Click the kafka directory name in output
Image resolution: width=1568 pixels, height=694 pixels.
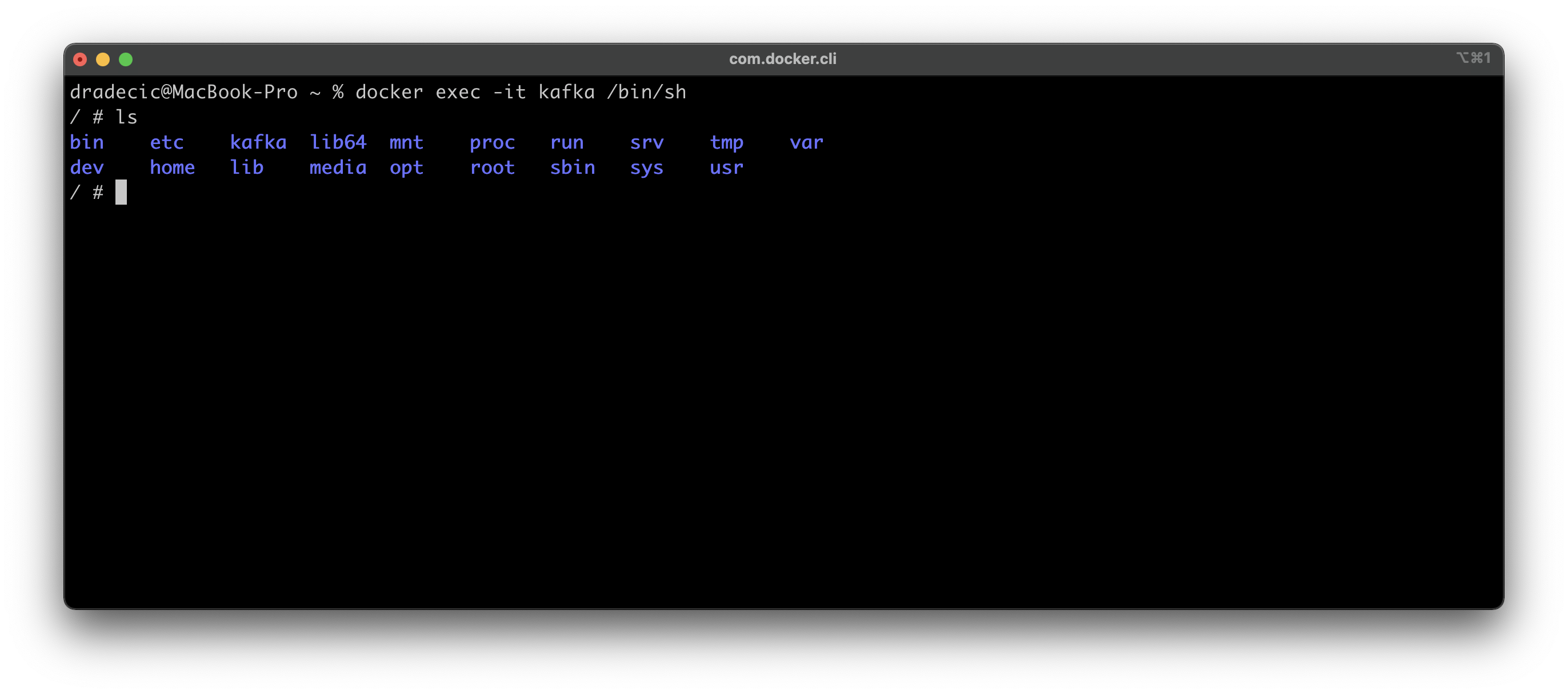click(258, 142)
